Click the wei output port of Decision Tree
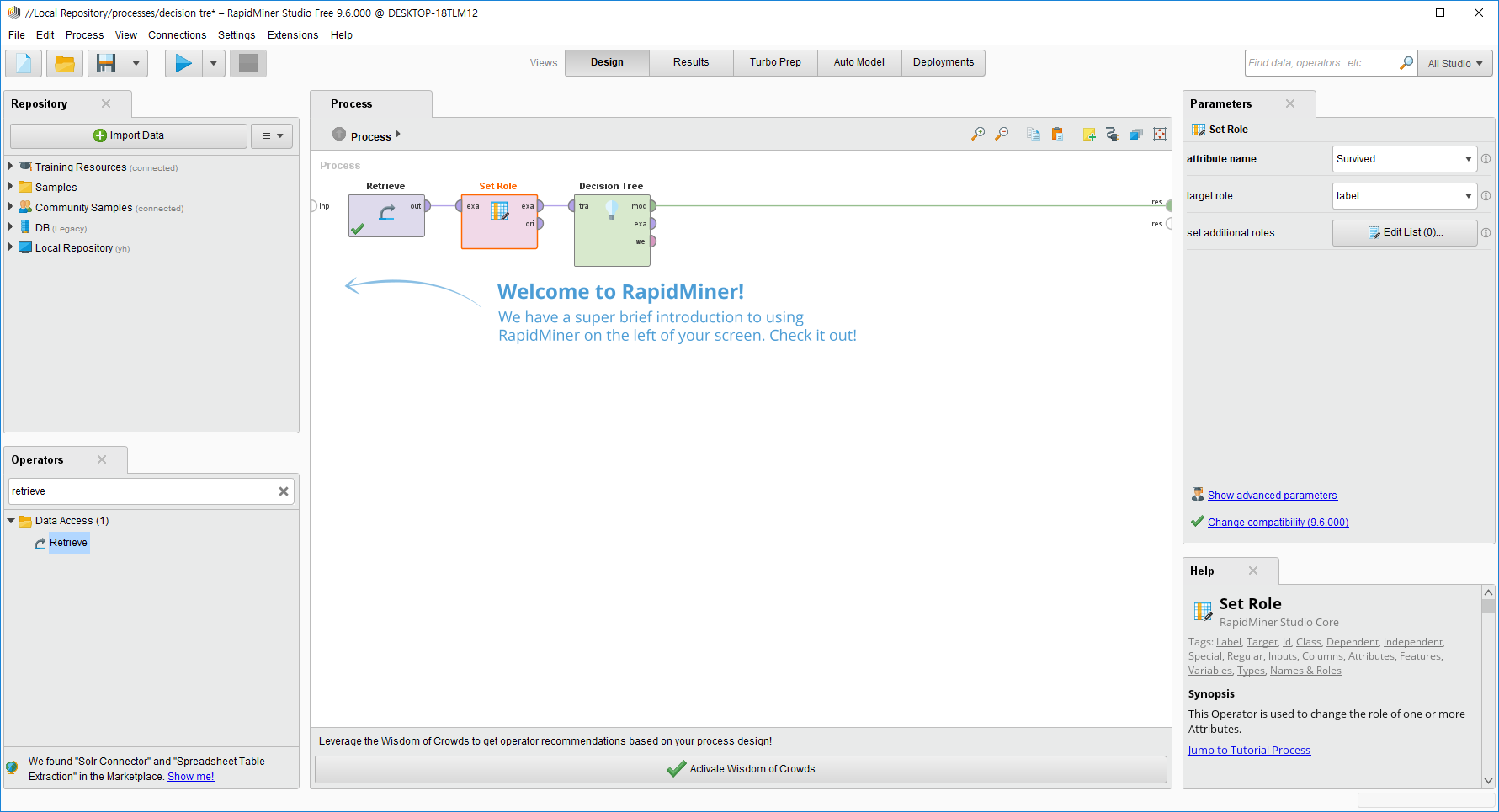The image size is (1499, 812). coord(652,241)
